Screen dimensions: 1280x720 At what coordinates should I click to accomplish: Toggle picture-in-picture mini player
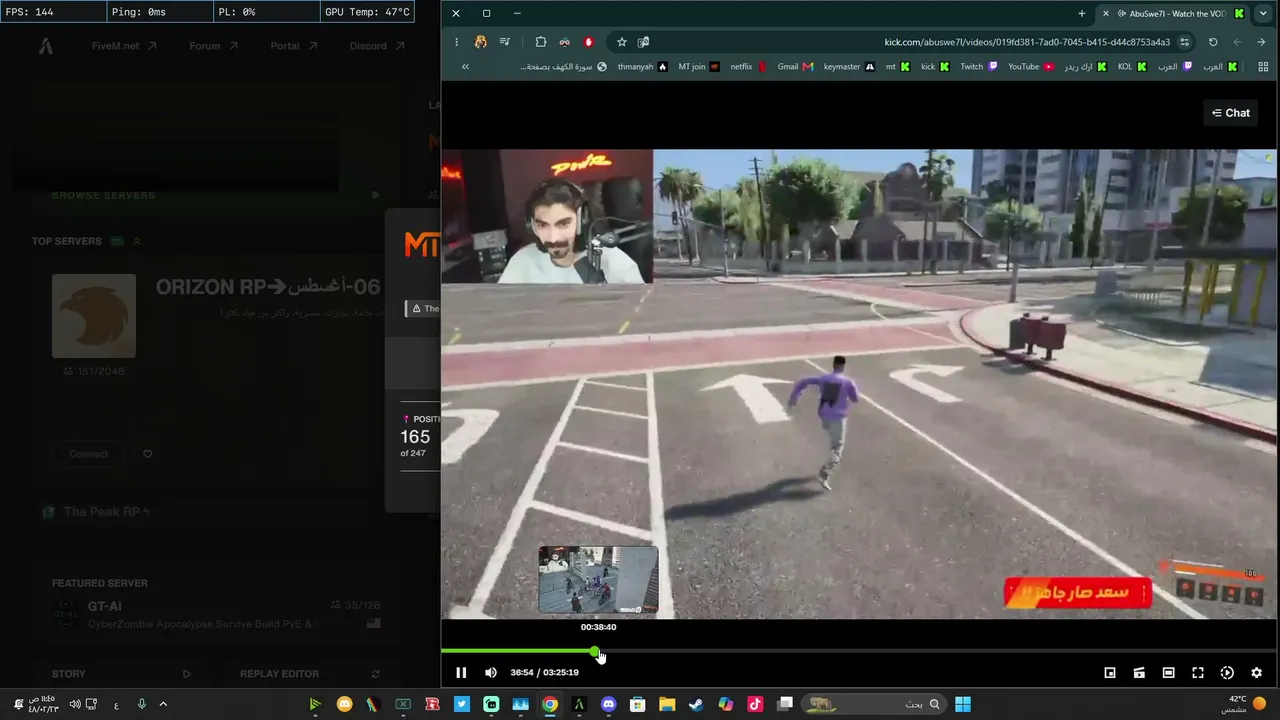coord(1110,673)
